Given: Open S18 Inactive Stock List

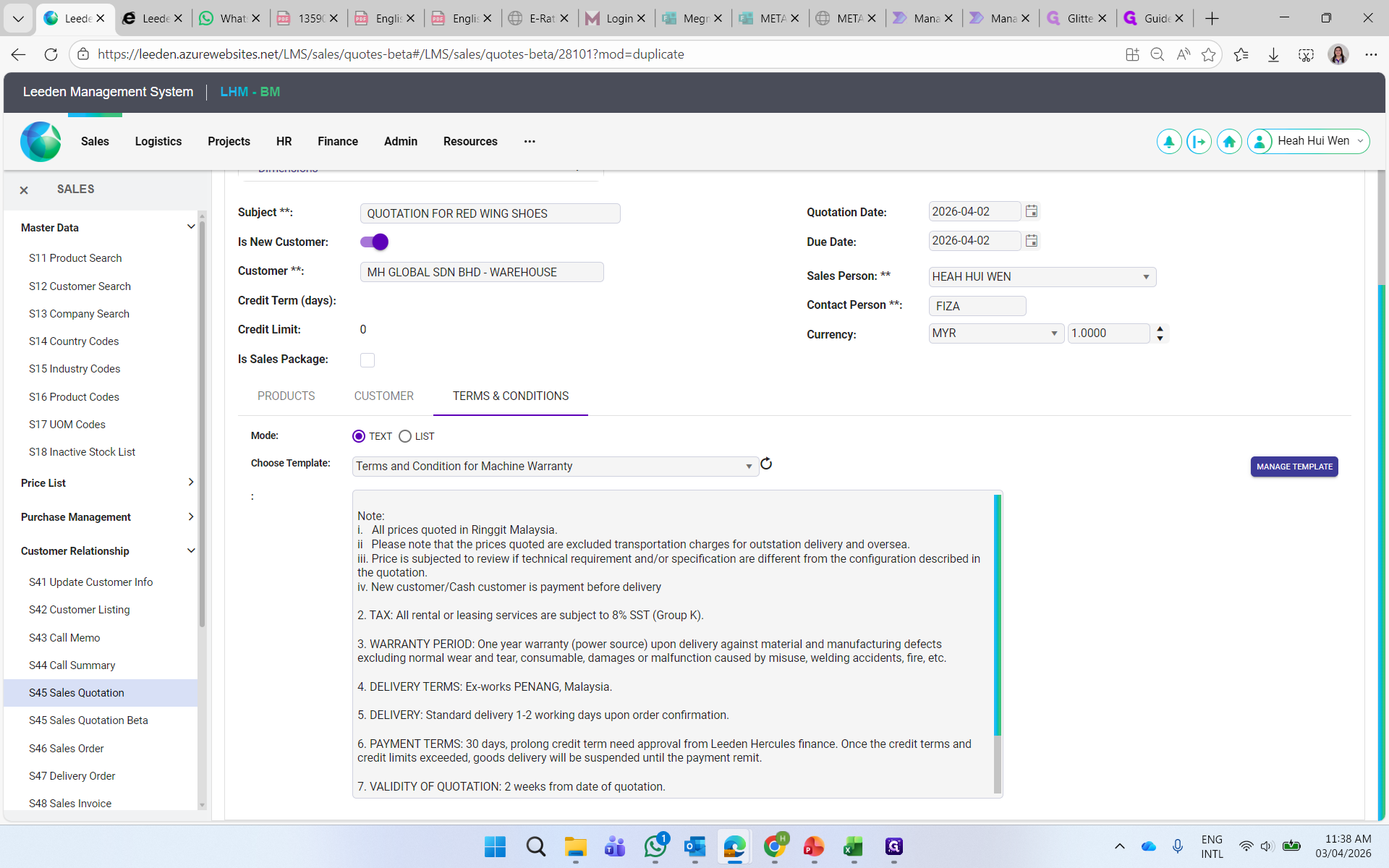Looking at the screenshot, I should (x=82, y=452).
